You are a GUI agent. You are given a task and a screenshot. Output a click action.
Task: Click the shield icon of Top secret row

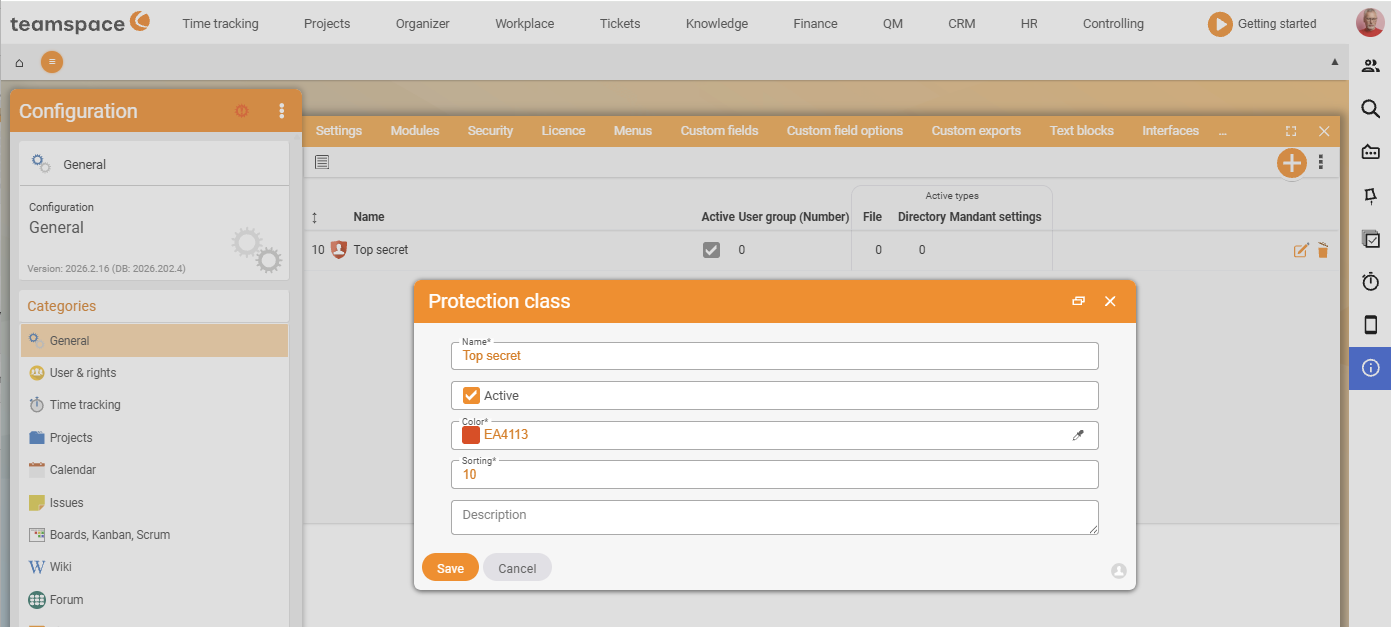pyautogui.click(x=339, y=250)
